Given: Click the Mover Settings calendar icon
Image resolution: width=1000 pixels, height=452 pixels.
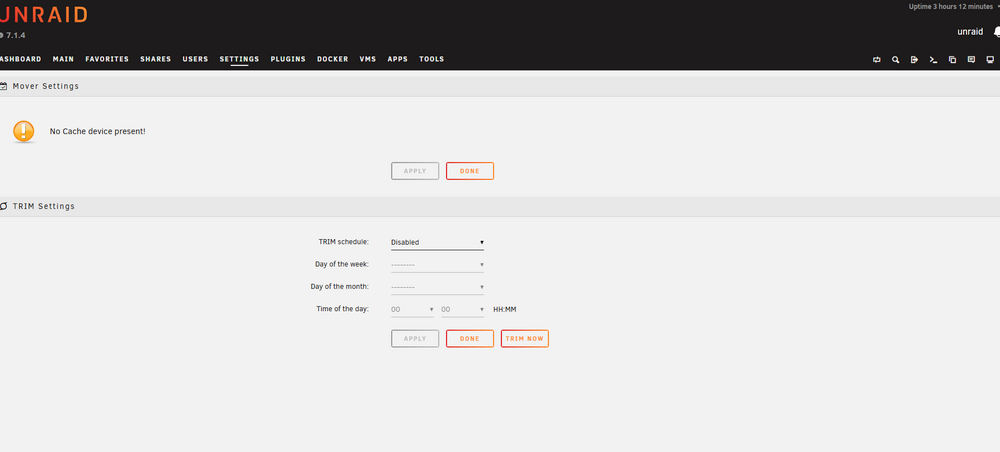Looking at the screenshot, I should coord(3,86).
